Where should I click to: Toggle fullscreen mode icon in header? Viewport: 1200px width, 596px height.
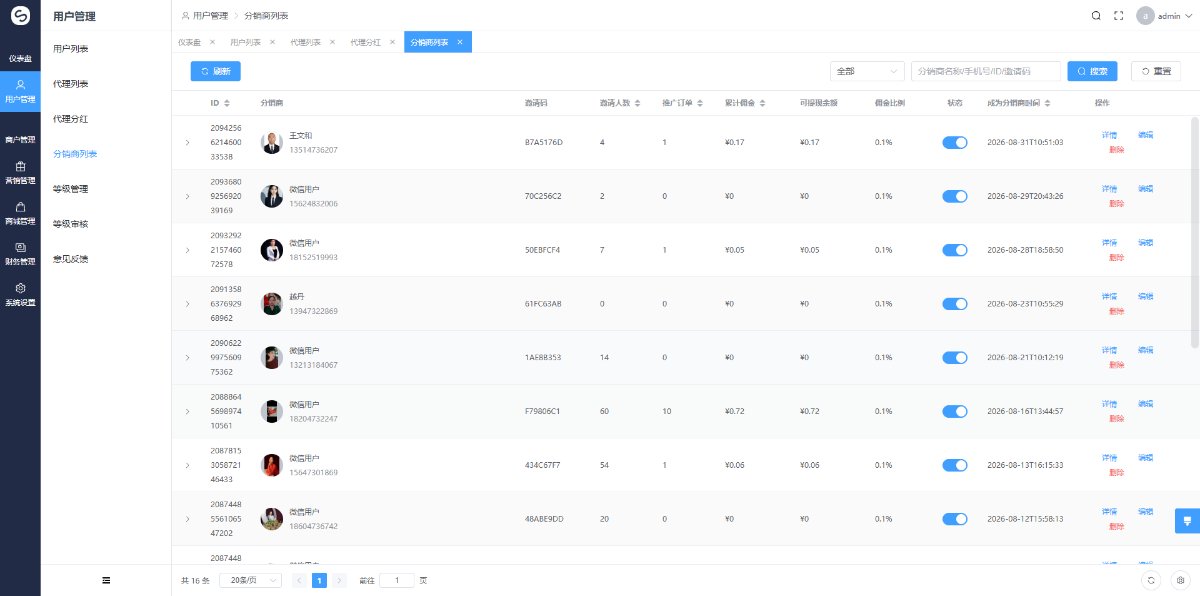click(1119, 16)
